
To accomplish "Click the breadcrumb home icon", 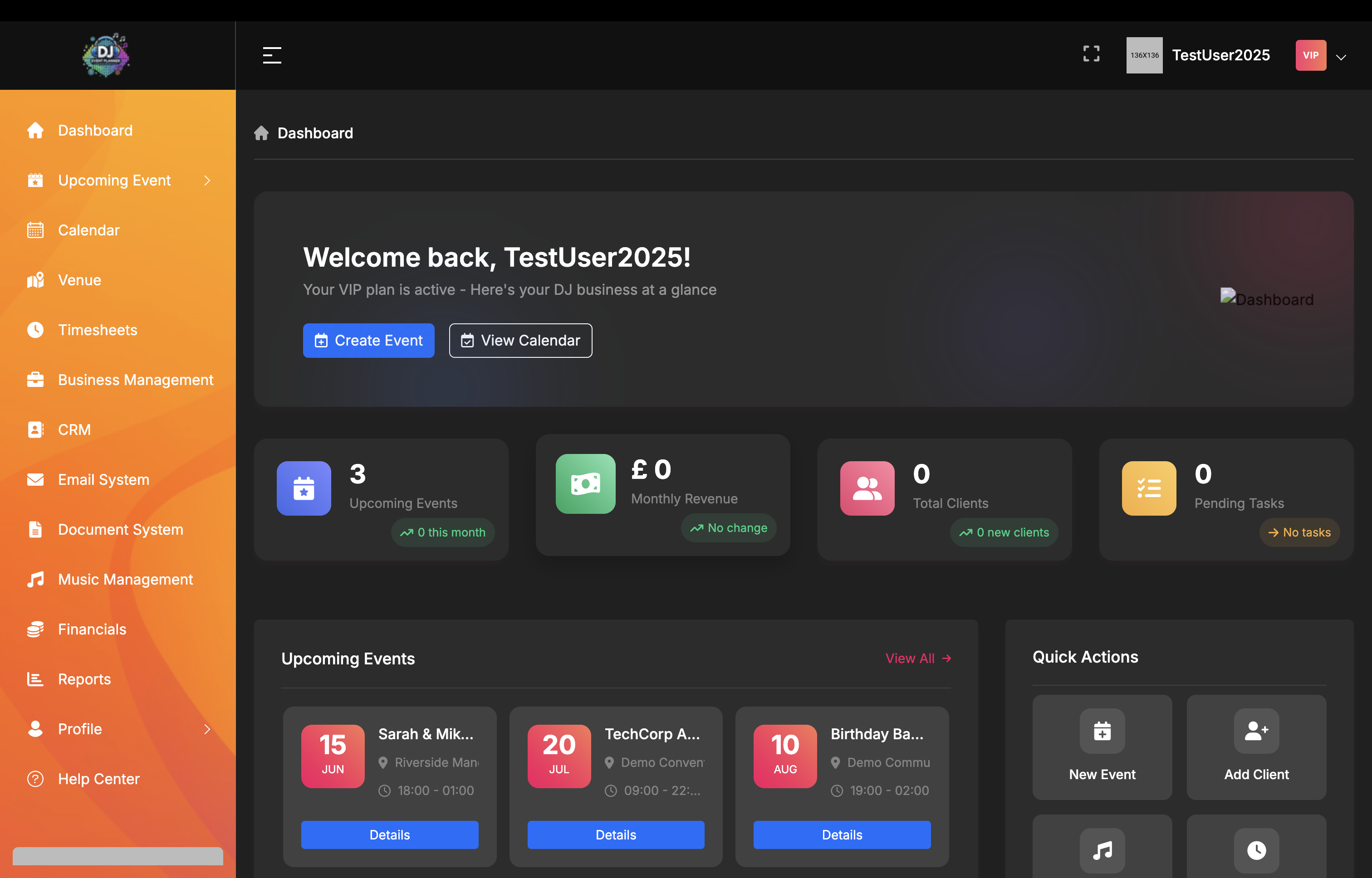I will tap(261, 133).
